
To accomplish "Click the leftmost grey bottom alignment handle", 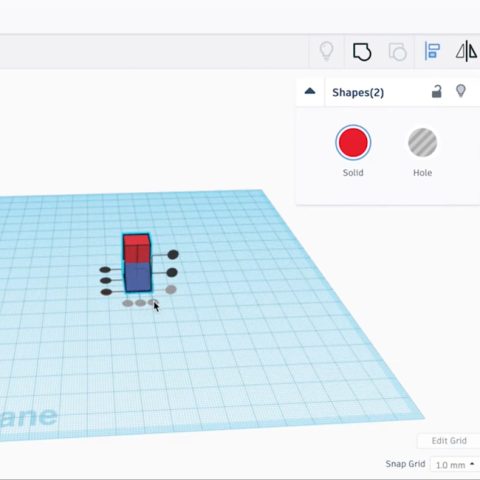I will 128,303.
